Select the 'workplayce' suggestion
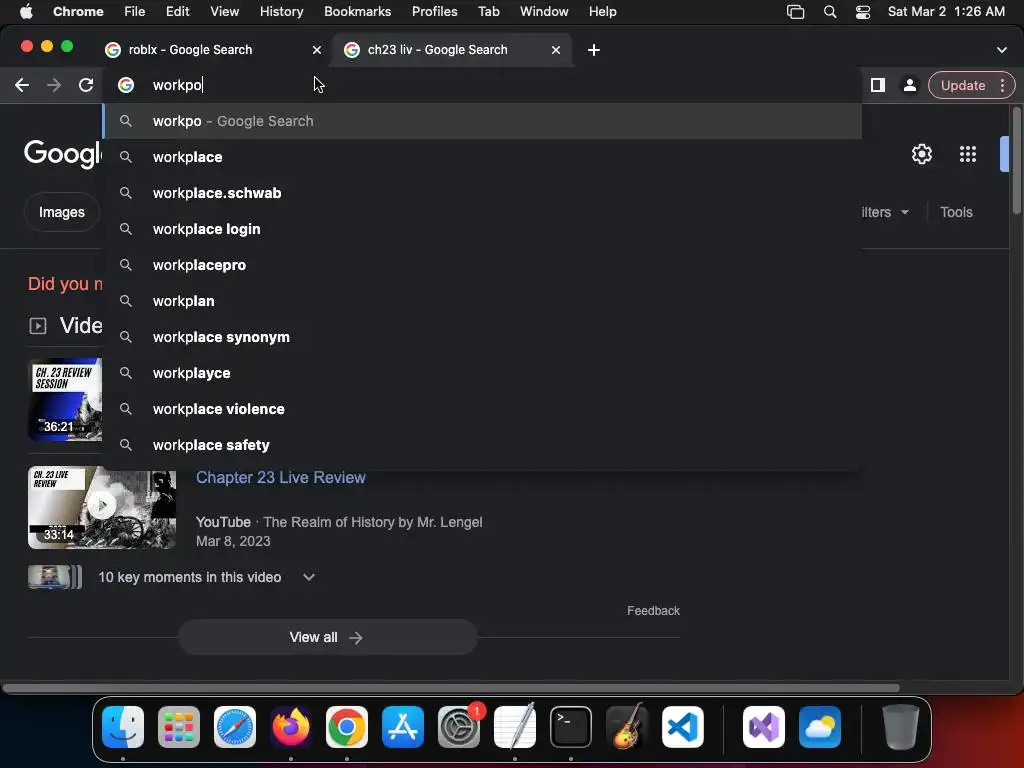The image size is (1024, 768). pyautogui.click(x=483, y=373)
